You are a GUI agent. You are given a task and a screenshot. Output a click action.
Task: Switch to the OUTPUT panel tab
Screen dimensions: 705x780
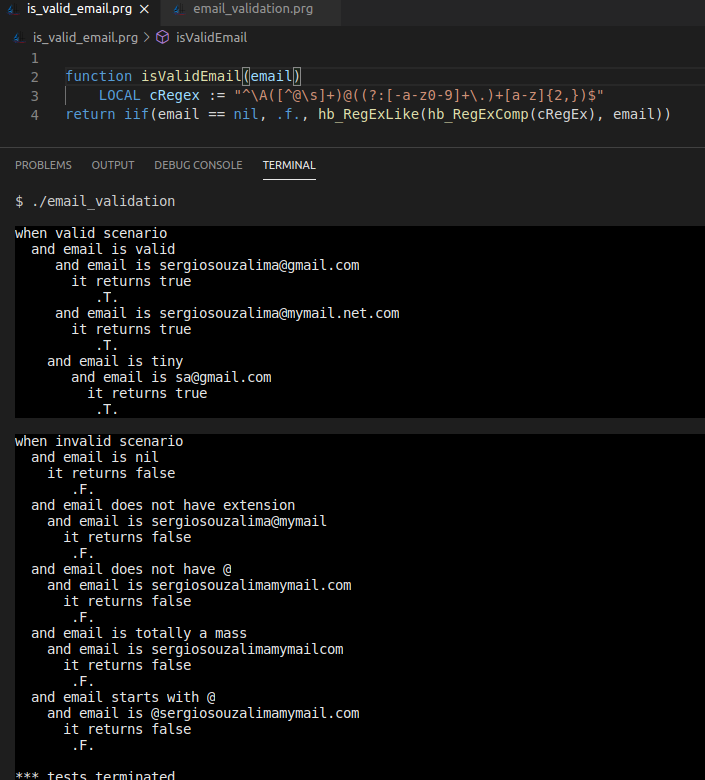(113, 165)
